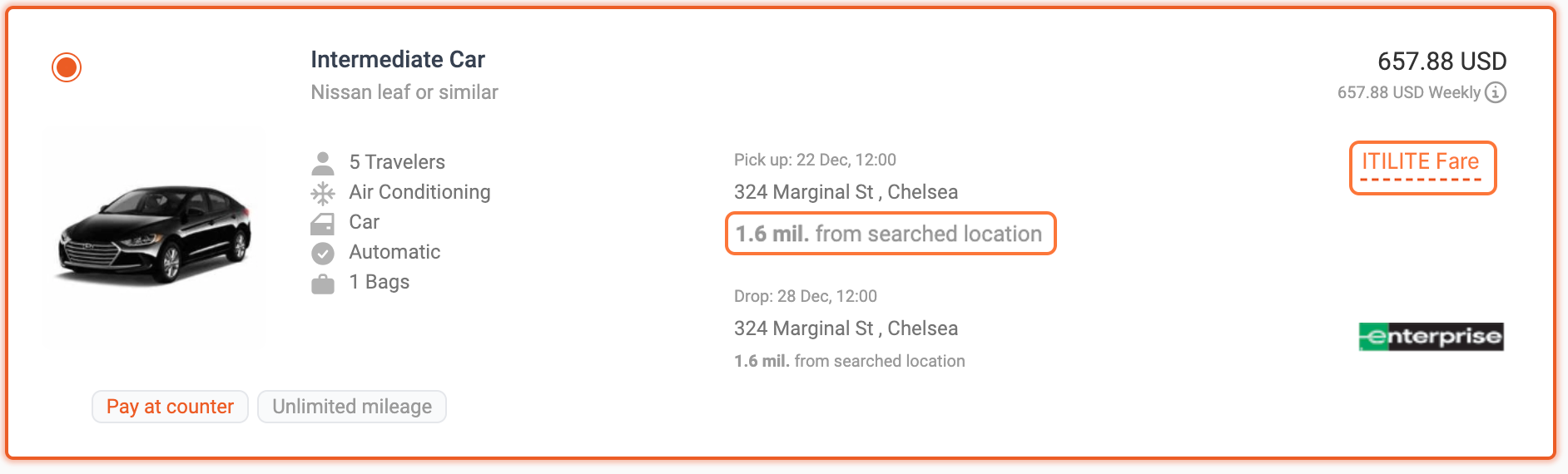The width and height of the screenshot is (1568, 474).
Task: Click the Intermediate Car title
Action: (x=398, y=60)
